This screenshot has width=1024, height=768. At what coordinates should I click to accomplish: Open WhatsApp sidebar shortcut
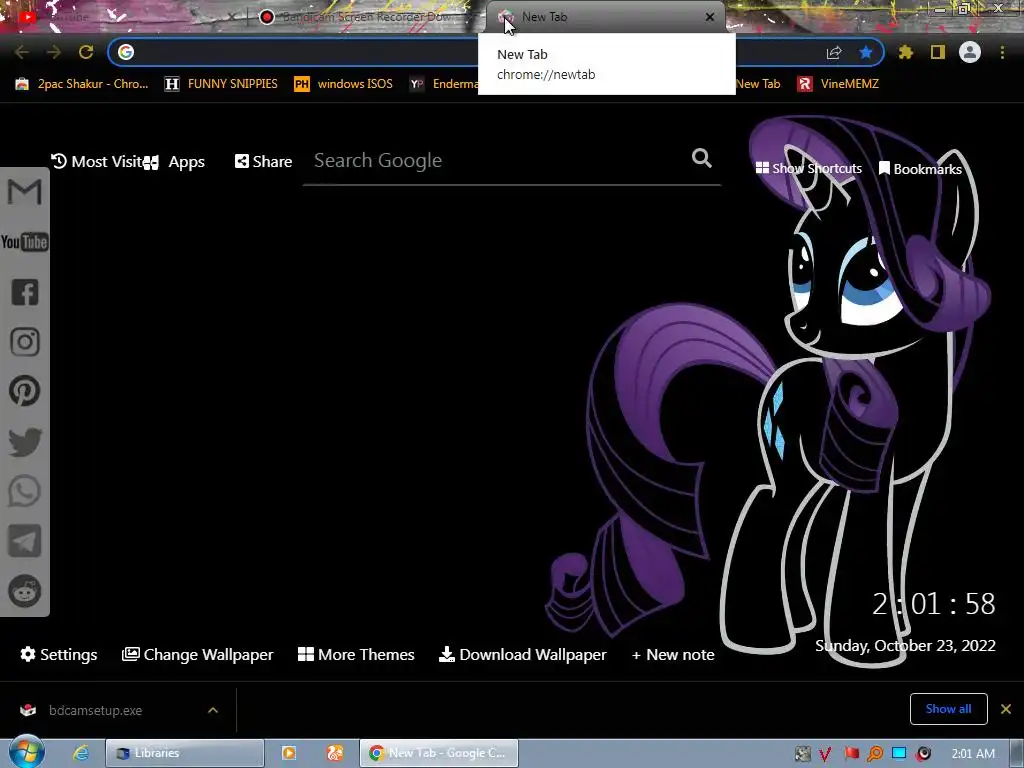pyautogui.click(x=24, y=491)
